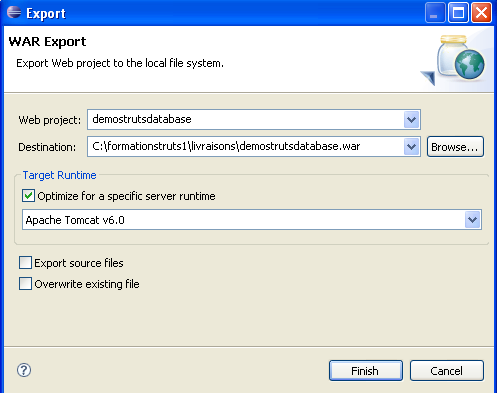Minimize the Export dialog
497x393 pixels.
coord(435,13)
